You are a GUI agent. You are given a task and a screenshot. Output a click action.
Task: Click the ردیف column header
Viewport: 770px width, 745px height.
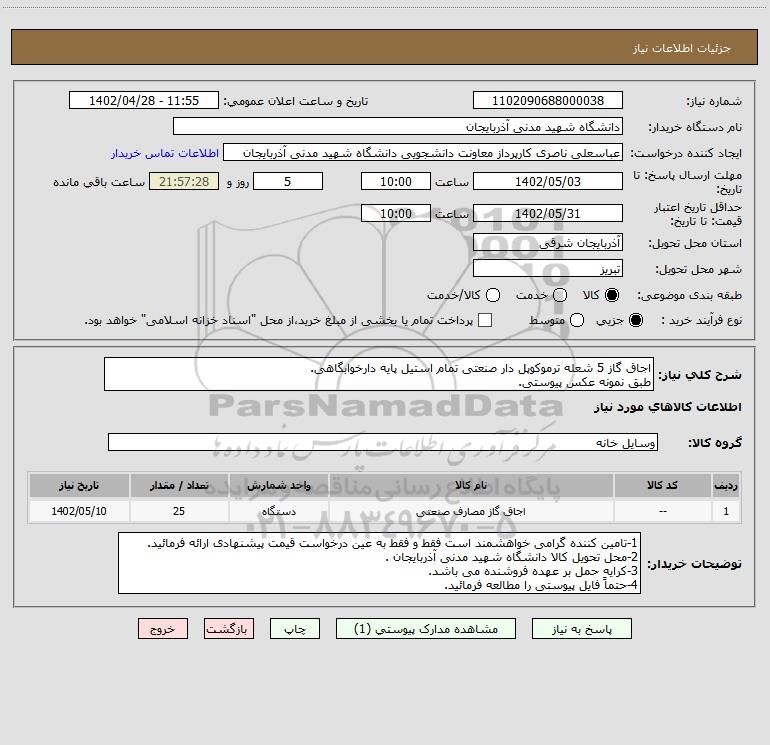click(726, 485)
